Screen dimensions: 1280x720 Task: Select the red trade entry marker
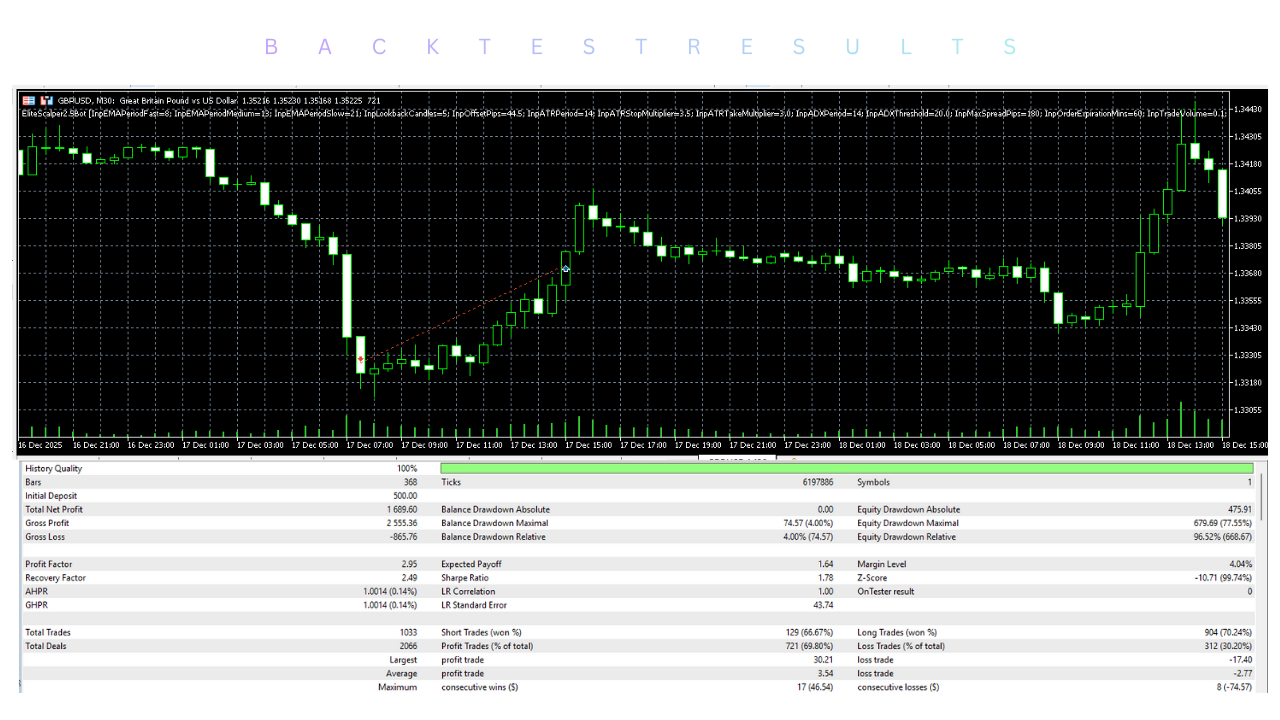361,358
